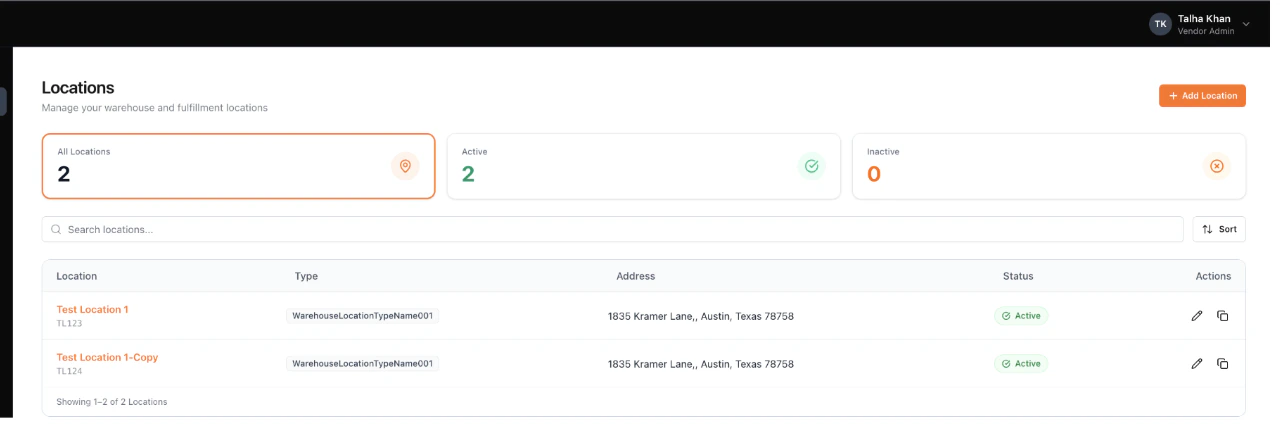This screenshot has height=436, width=1288.
Task: Click Showing 1–2 of 2 Locations text
Action: pyautogui.click(x=112, y=402)
